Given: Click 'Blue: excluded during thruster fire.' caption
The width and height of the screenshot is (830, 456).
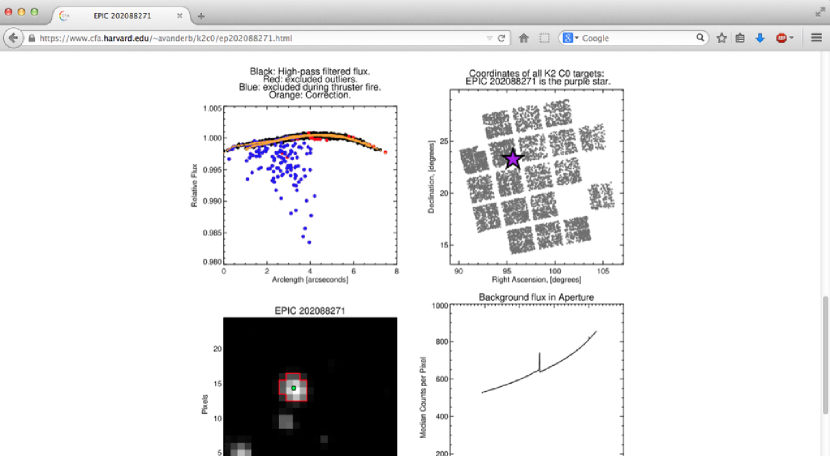Looking at the screenshot, I should (x=310, y=87).
